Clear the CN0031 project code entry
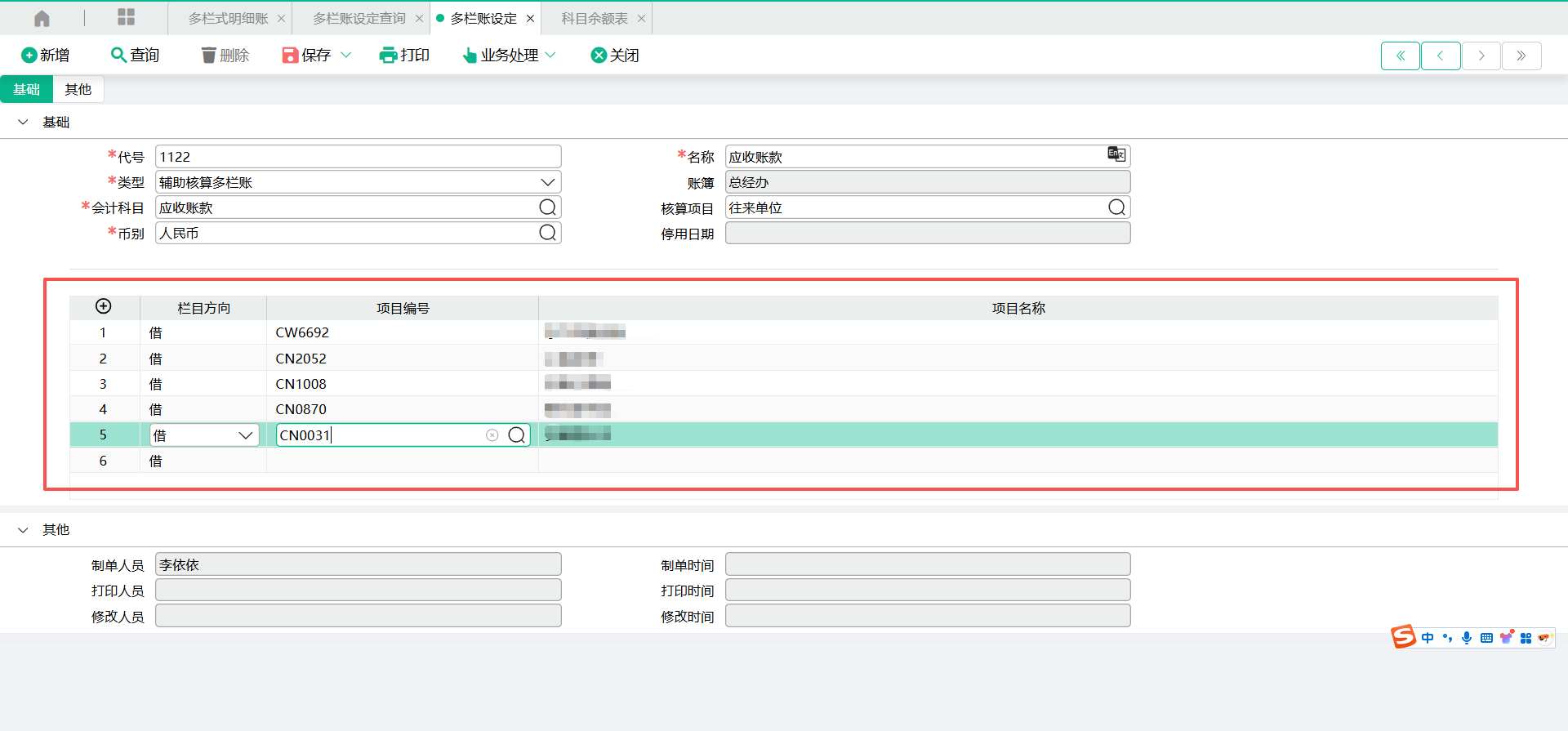 coord(492,435)
